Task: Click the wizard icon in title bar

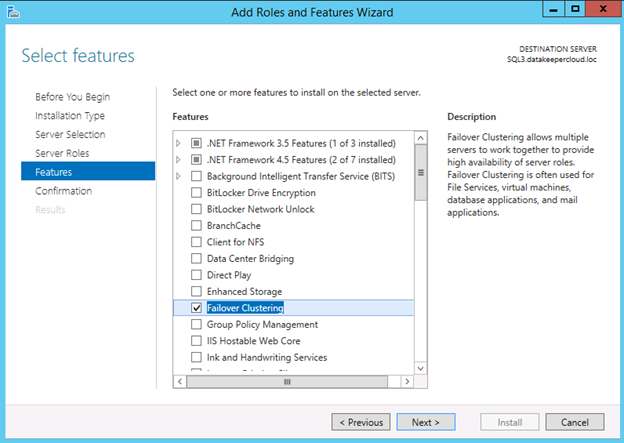Action: coord(14,11)
